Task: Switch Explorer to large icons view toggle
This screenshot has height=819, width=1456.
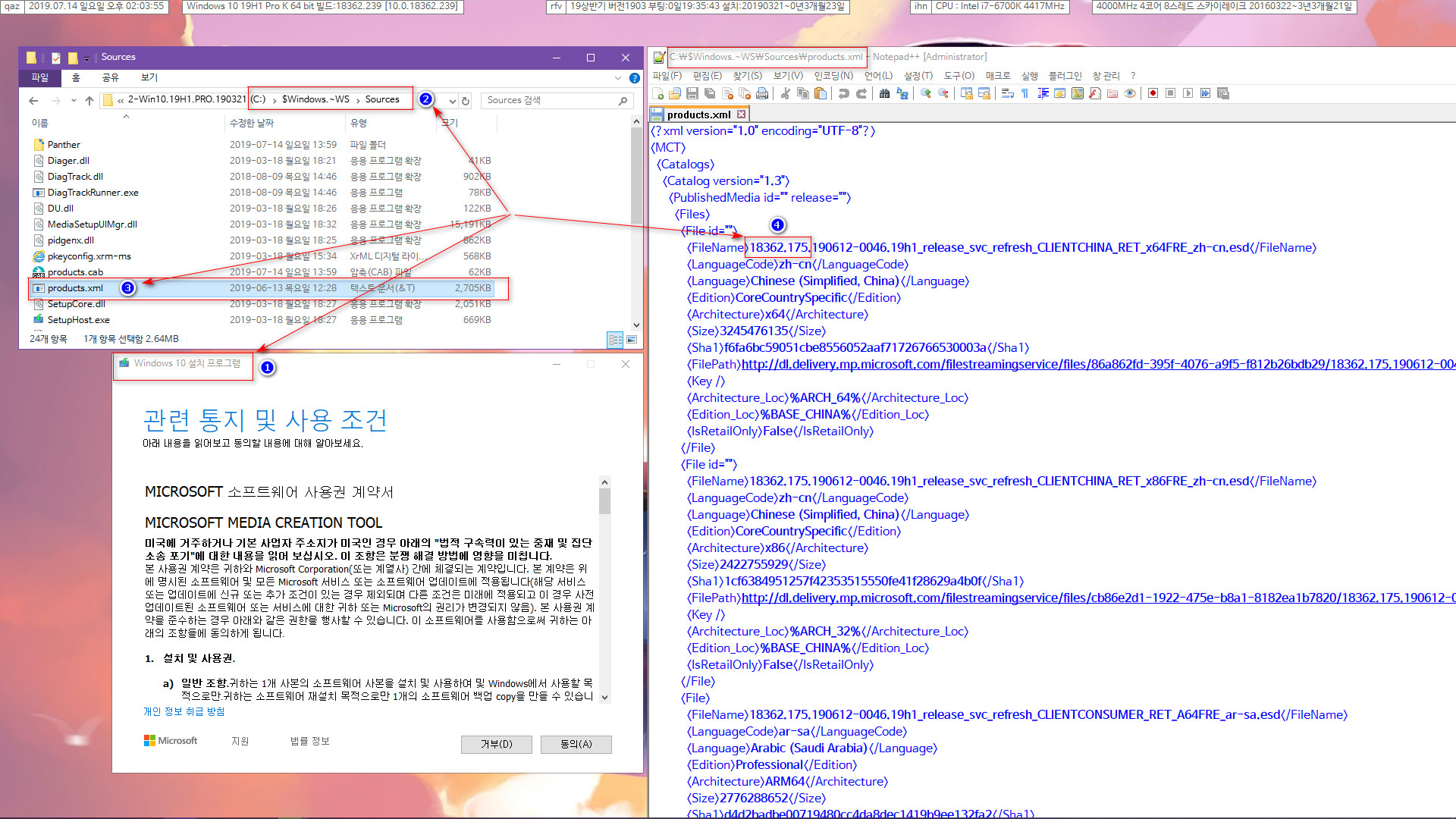Action: [x=632, y=340]
